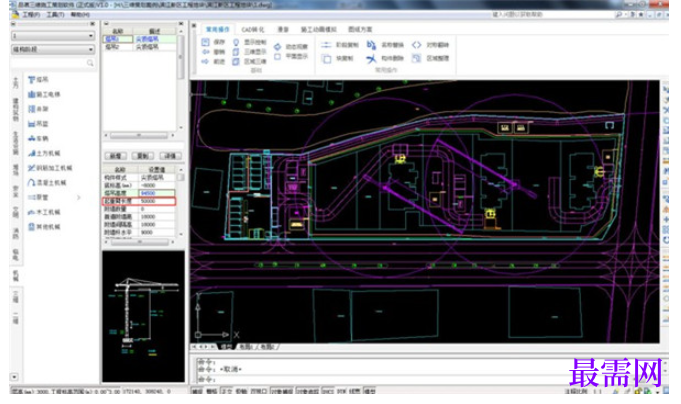Toggle the 正交 ortho status bar button
Image resolution: width=681 pixels, height=404 pixels.
pyautogui.click(x=226, y=391)
